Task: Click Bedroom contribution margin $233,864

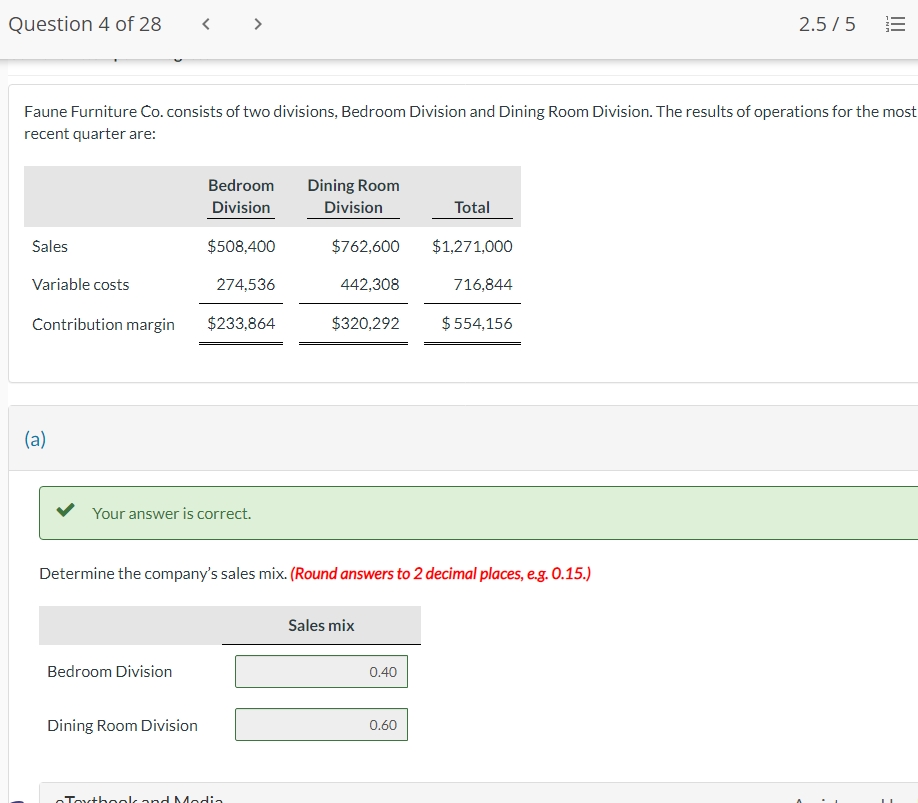Action: point(241,323)
